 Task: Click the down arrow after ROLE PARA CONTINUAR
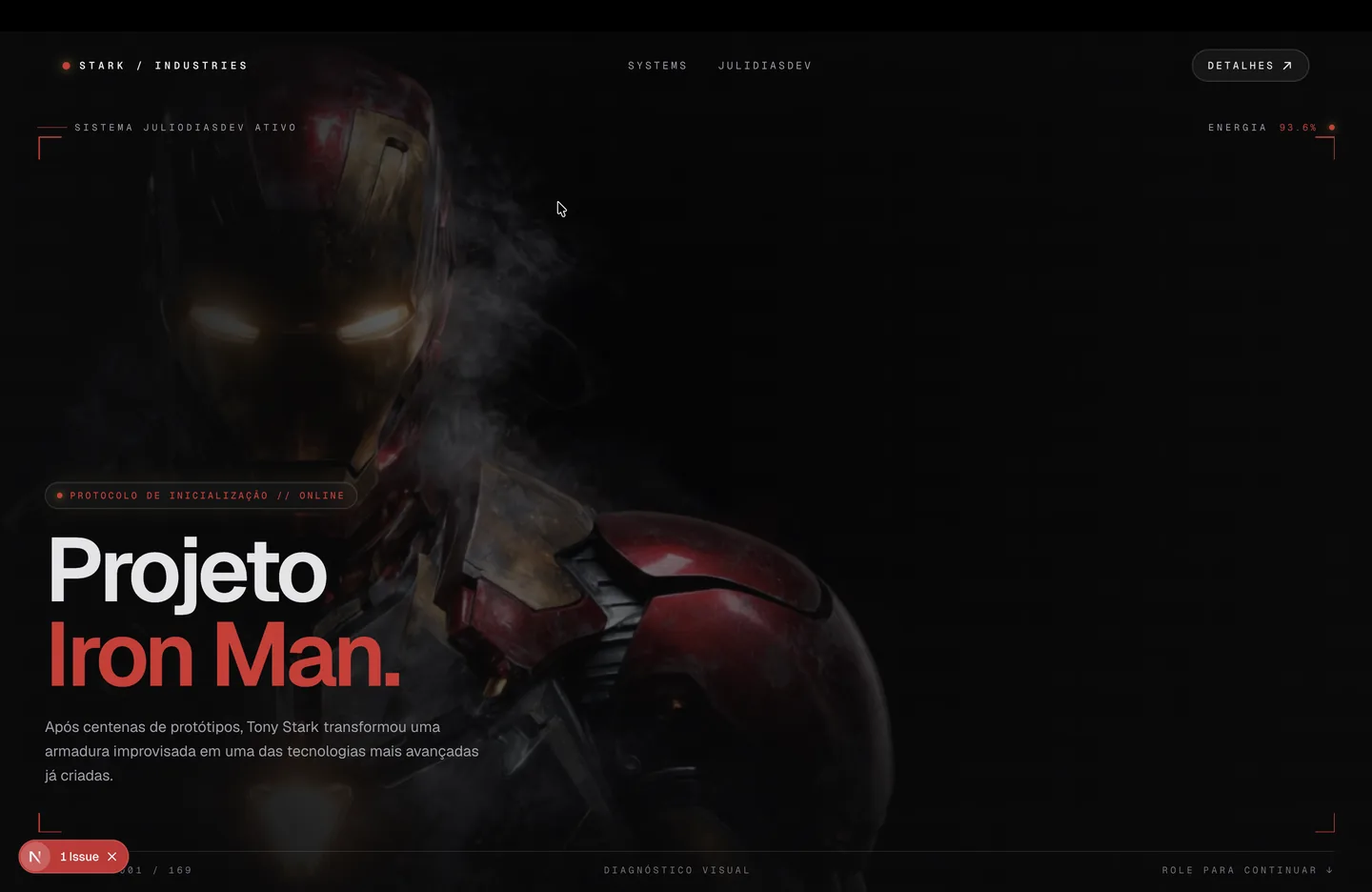[1330, 870]
